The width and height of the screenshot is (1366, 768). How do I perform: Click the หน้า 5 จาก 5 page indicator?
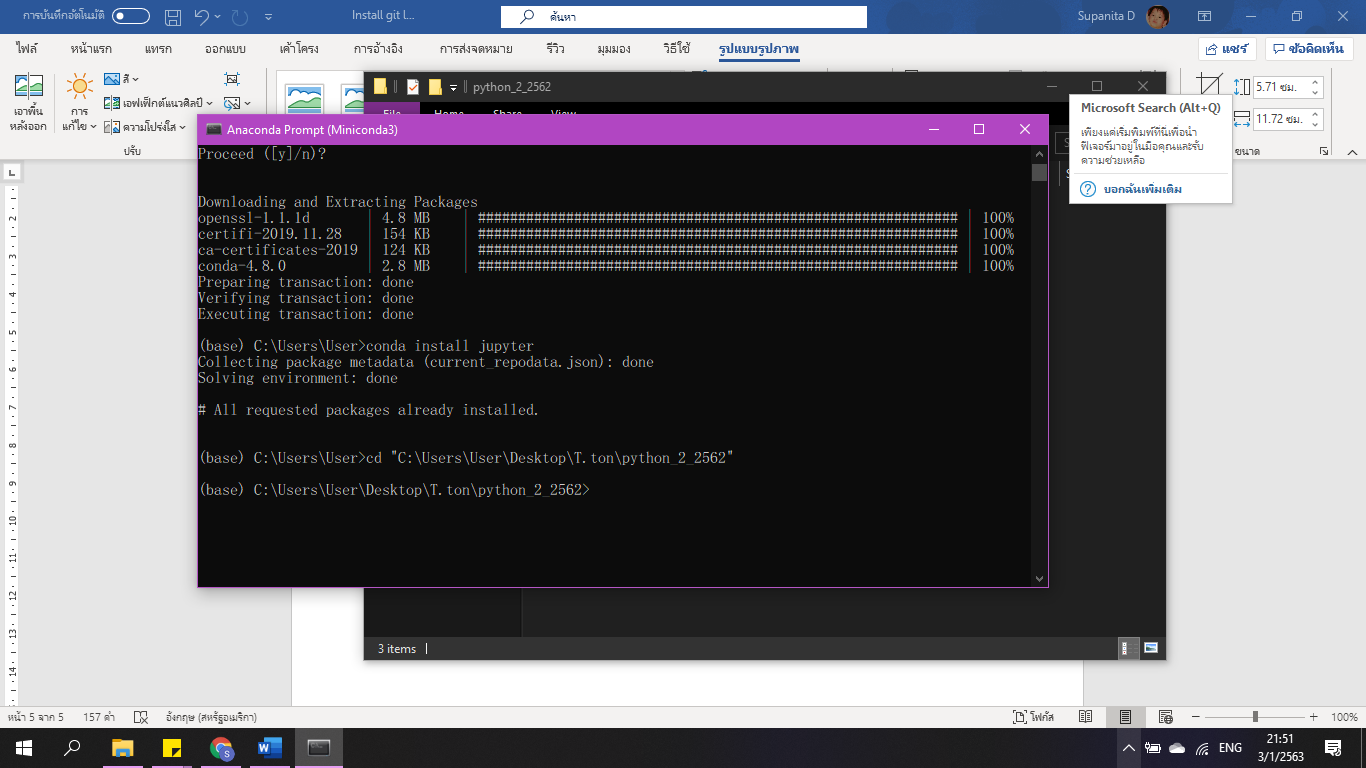(35, 717)
